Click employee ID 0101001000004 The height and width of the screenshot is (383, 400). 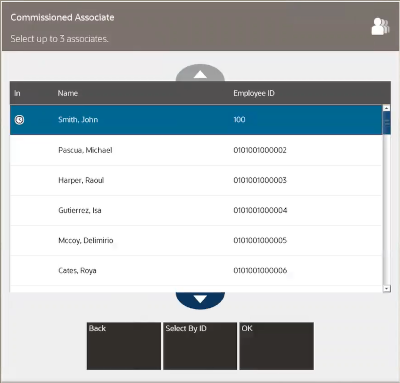tap(260, 210)
